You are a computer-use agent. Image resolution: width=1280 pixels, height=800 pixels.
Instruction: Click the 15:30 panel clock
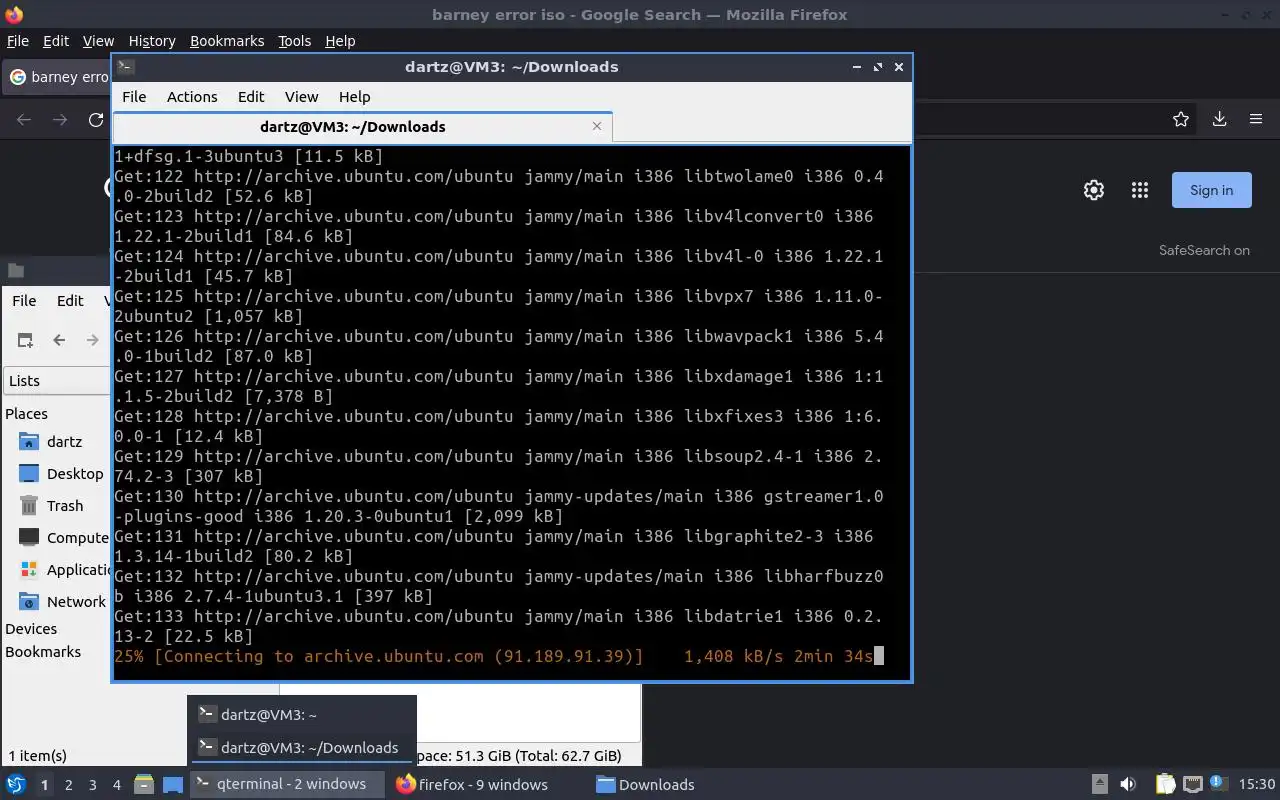point(1257,784)
